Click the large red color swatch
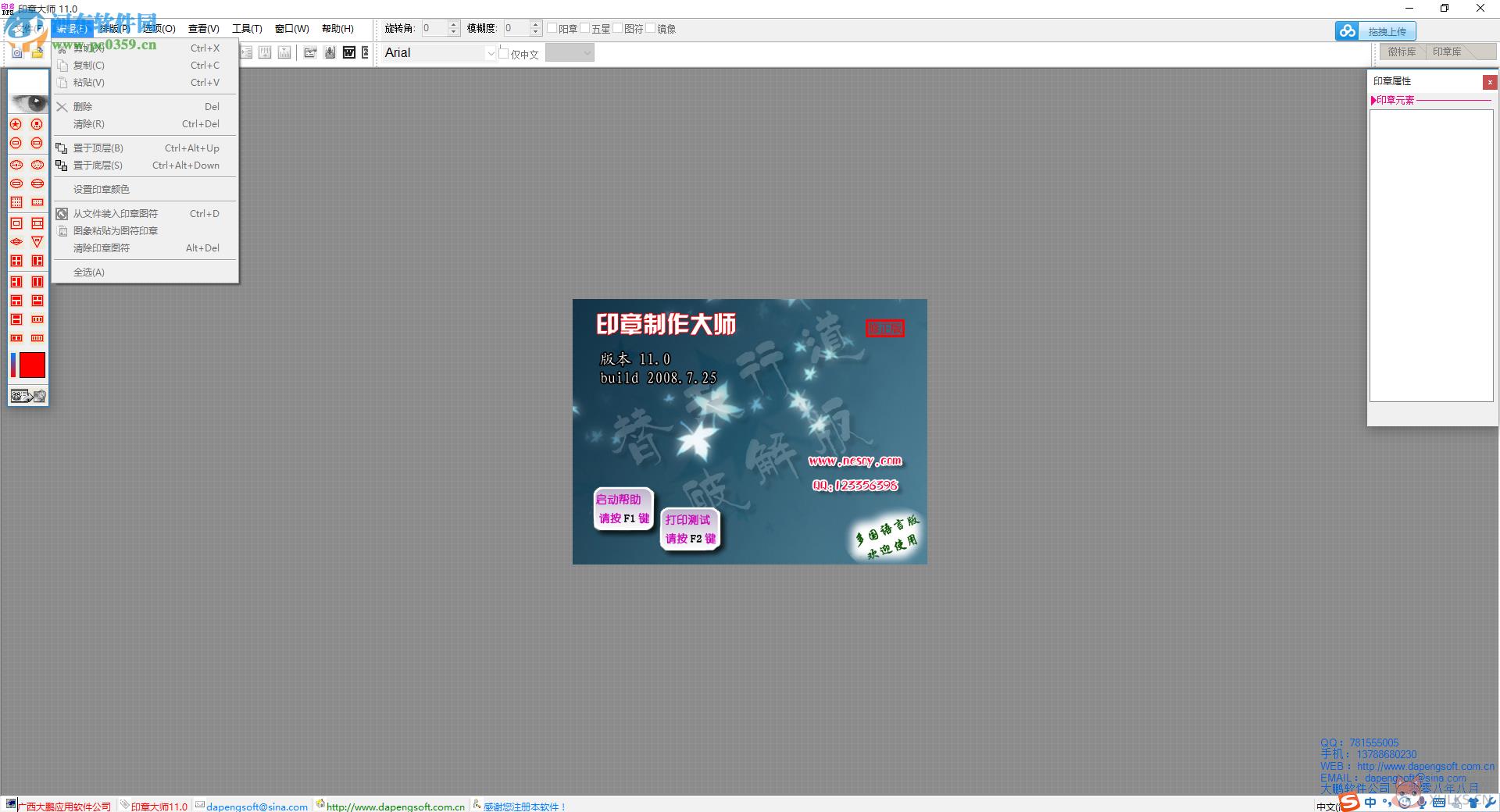The height and width of the screenshot is (812, 1500). 33,365
